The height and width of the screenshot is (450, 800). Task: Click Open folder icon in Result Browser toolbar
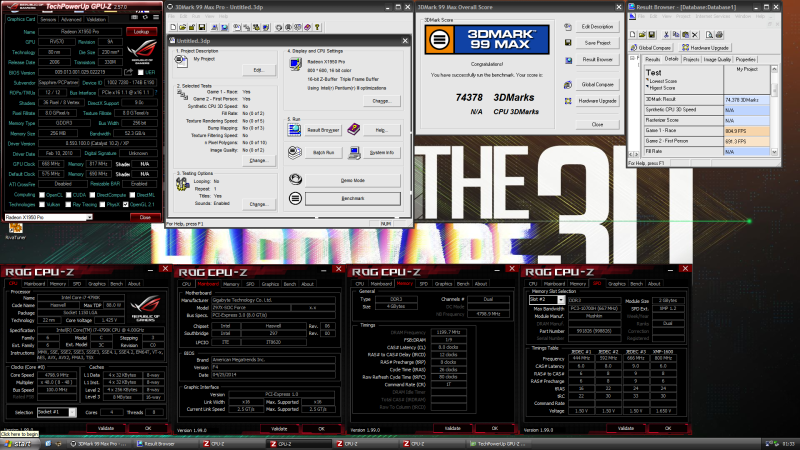click(x=642, y=35)
